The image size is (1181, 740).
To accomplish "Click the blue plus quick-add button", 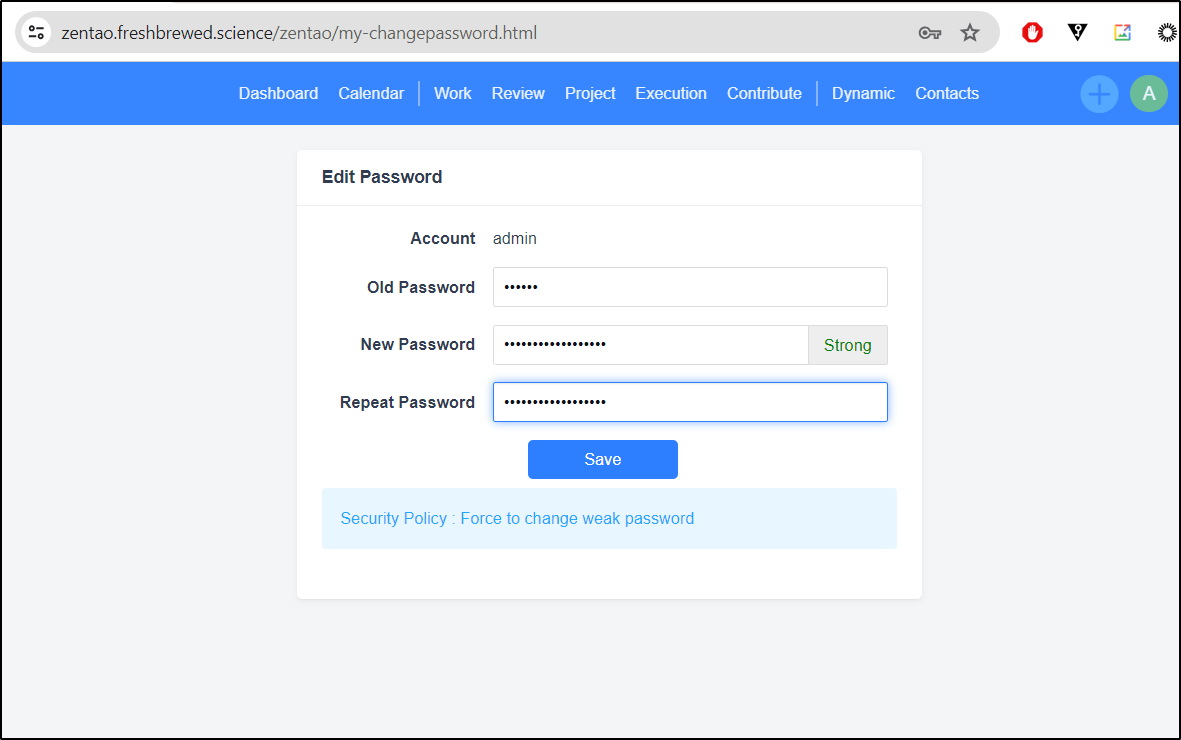I will click(1099, 94).
